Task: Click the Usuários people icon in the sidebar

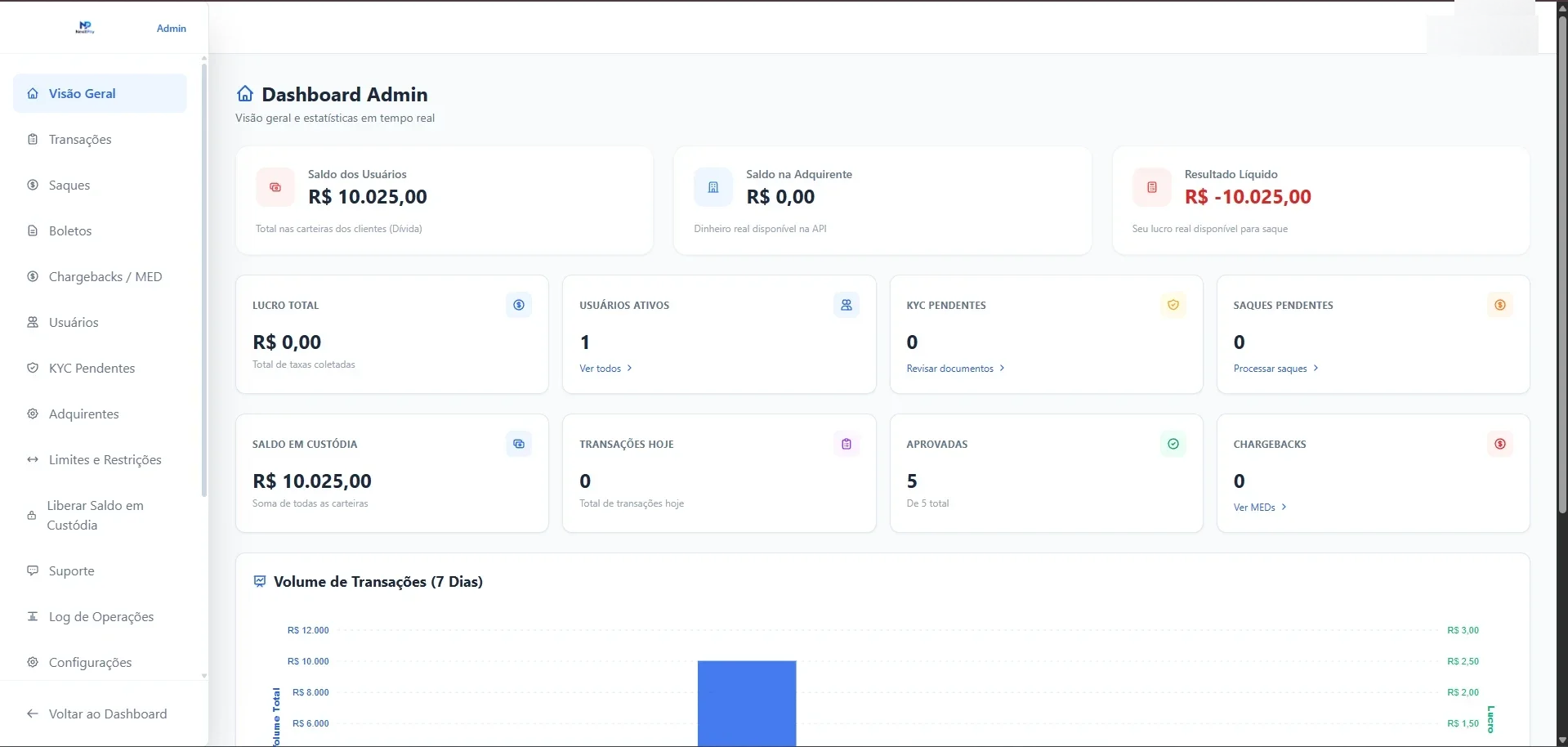Action: tap(33, 322)
